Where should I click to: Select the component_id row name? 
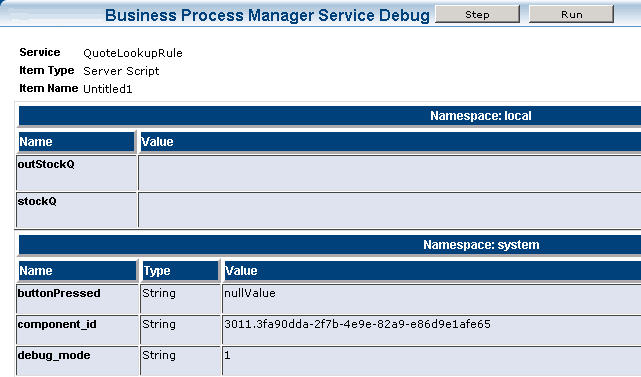(x=57, y=324)
